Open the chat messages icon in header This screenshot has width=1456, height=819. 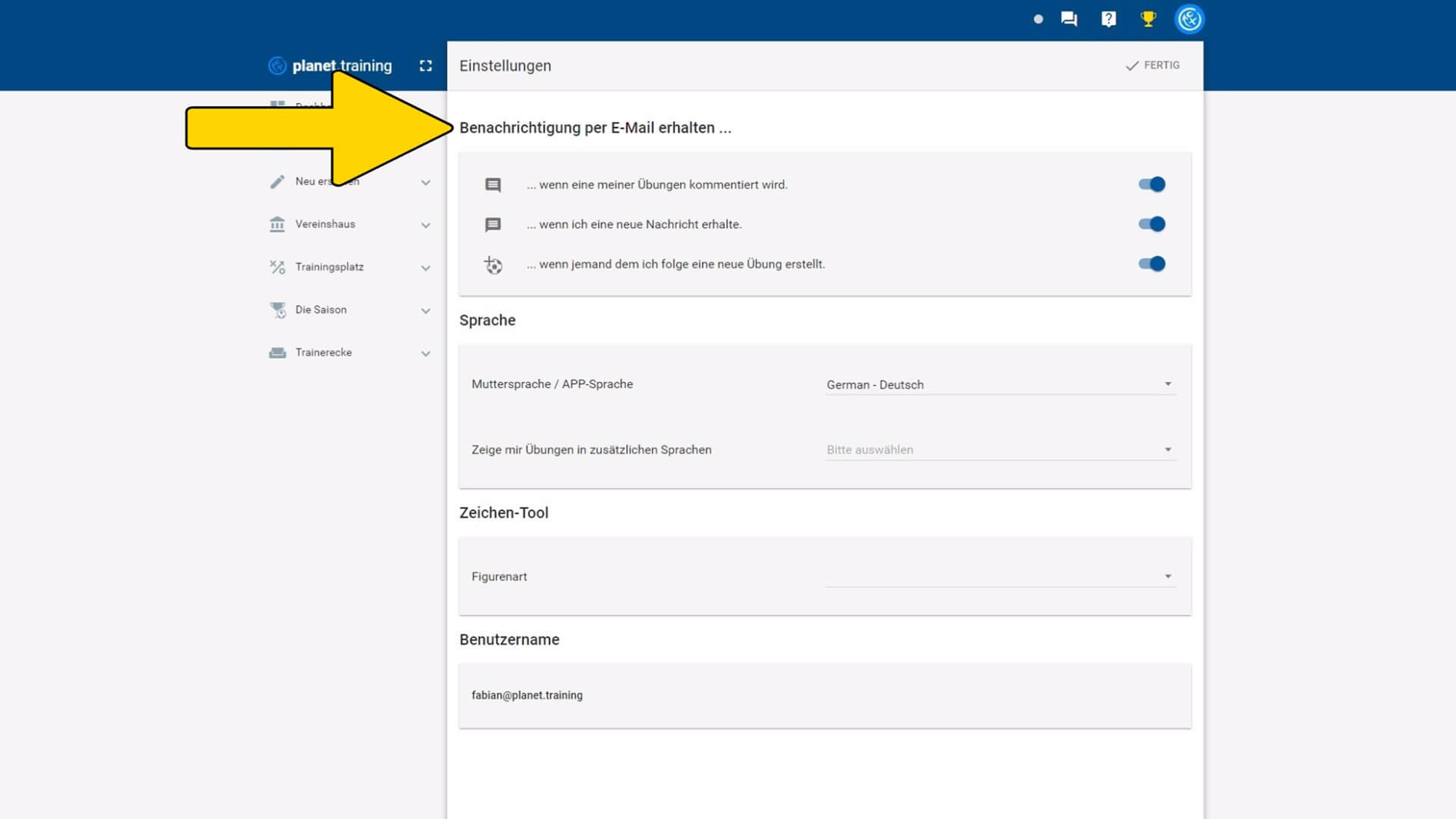pyautogui.click(x=1069, y=19)
